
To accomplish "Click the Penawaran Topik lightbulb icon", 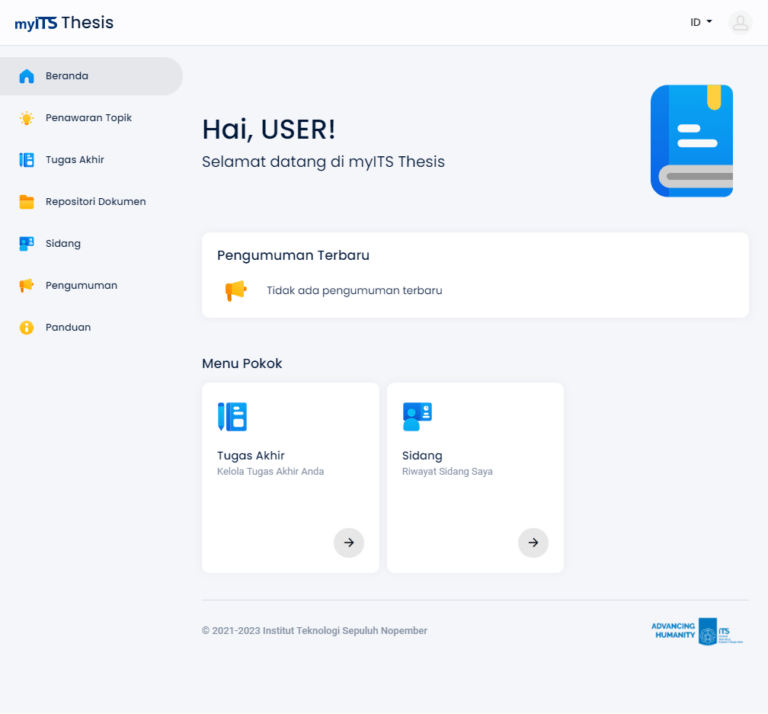I will 27,118.
